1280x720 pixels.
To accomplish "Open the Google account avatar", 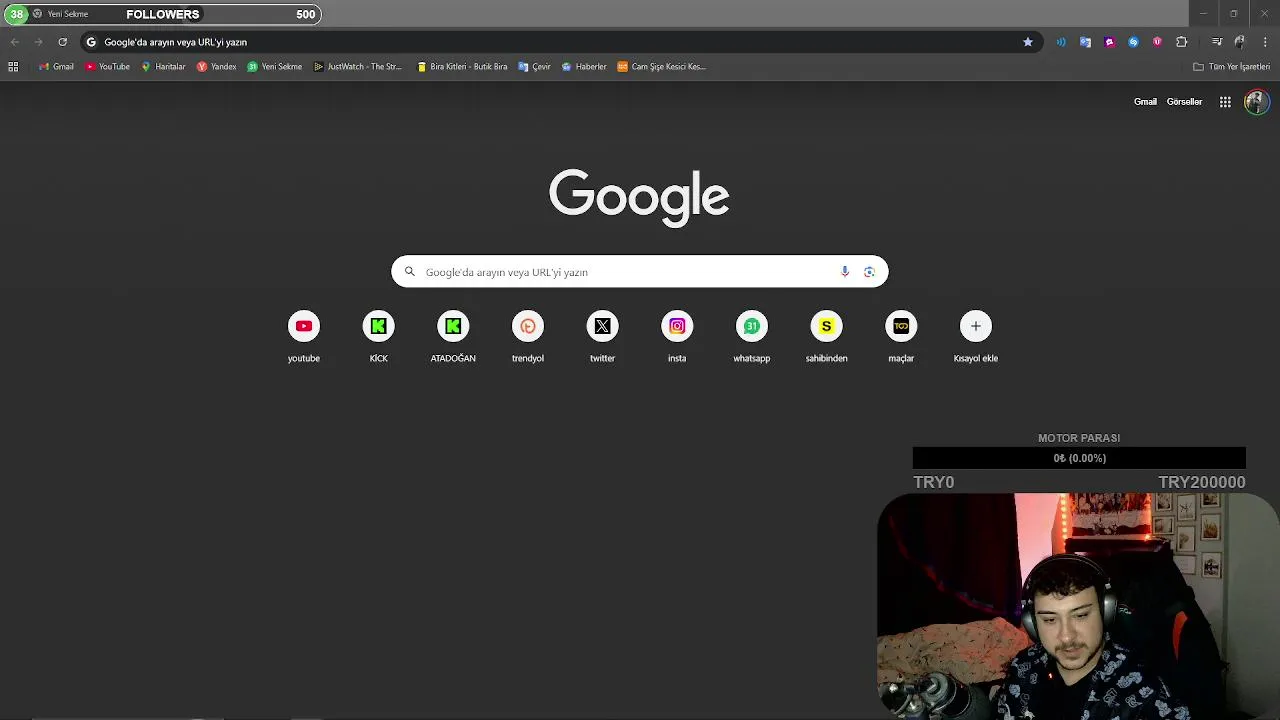I will [x=1257, y=102].
